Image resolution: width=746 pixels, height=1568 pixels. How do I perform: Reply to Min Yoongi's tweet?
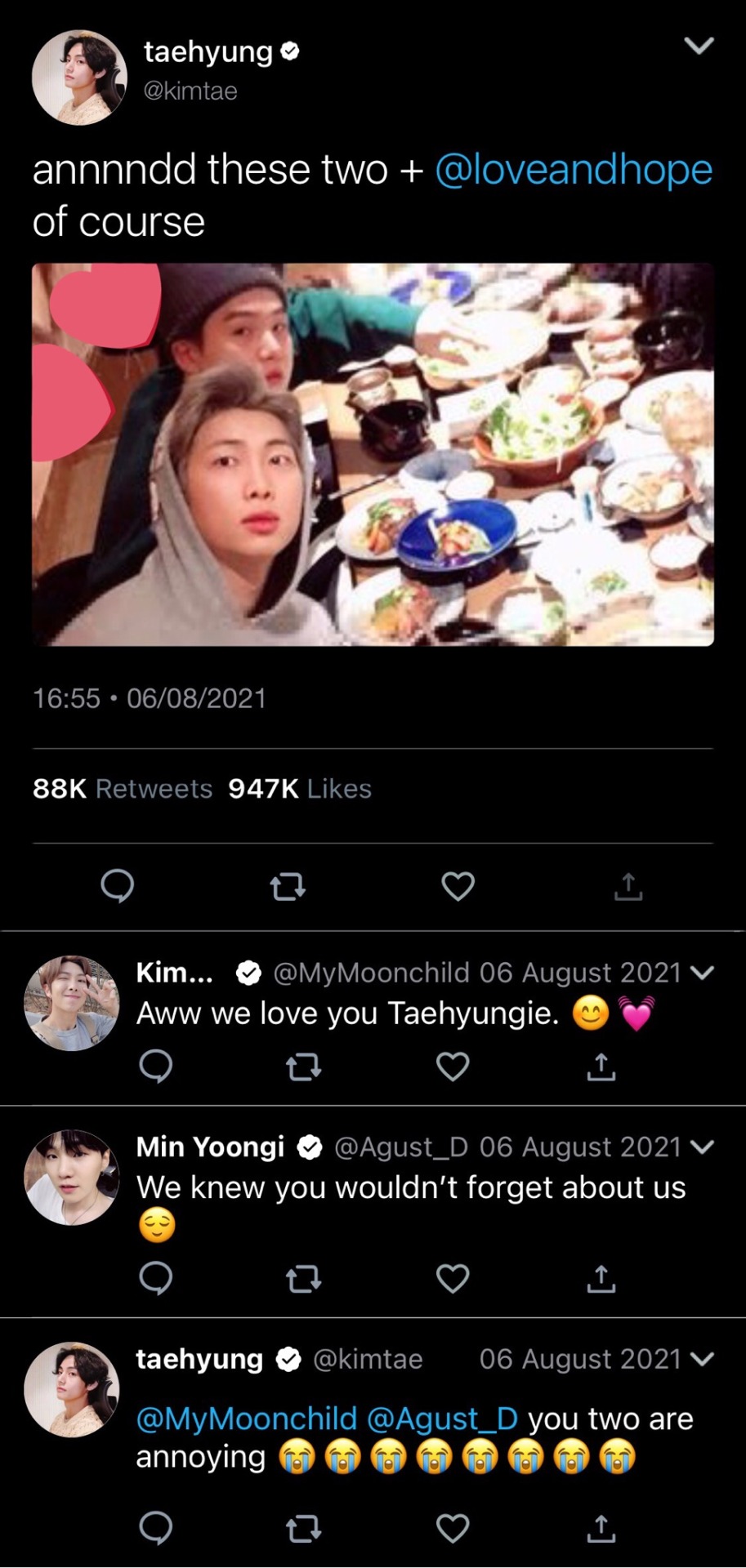pos(155,1279)
